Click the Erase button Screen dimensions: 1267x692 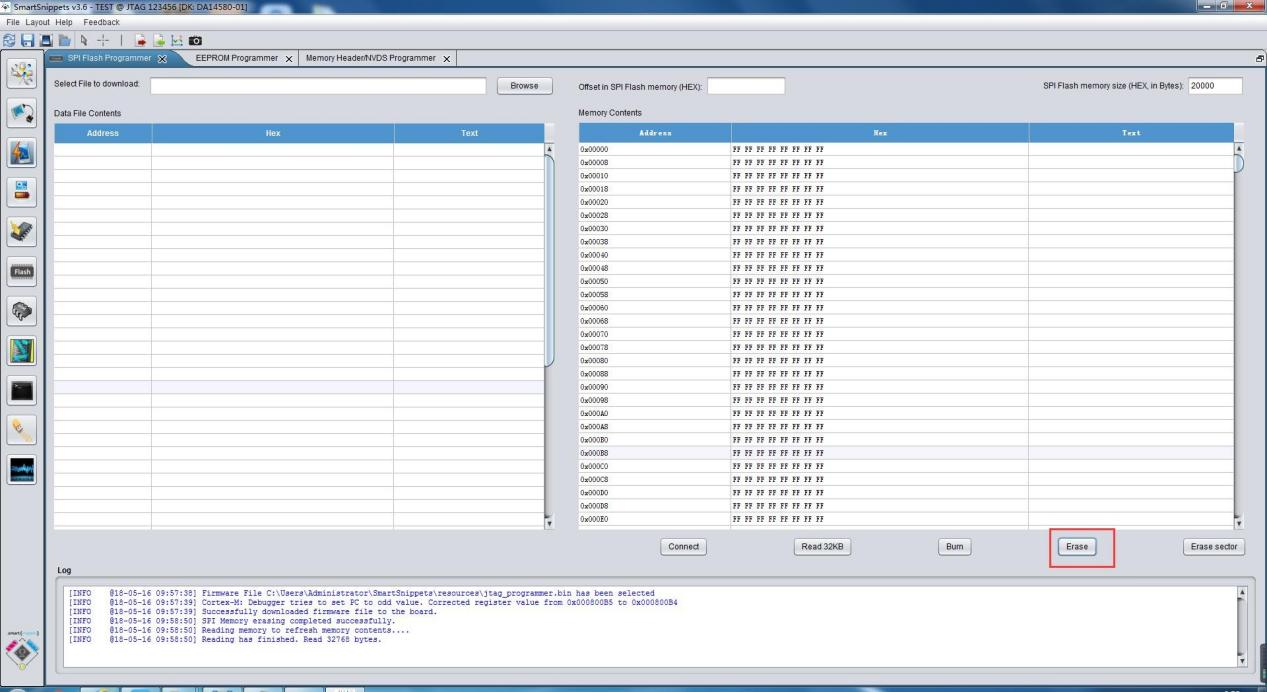(x=1077, y=547)
